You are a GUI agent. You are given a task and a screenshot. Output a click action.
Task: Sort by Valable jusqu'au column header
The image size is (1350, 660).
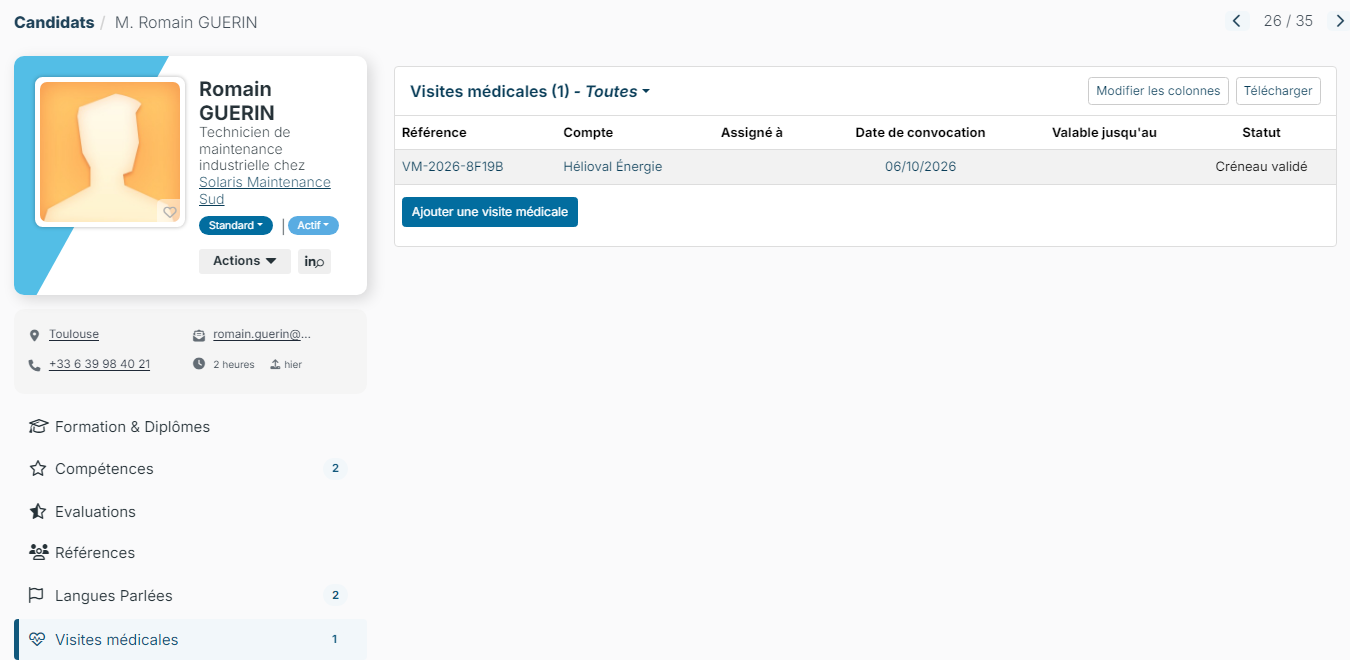coord(1104,132)
